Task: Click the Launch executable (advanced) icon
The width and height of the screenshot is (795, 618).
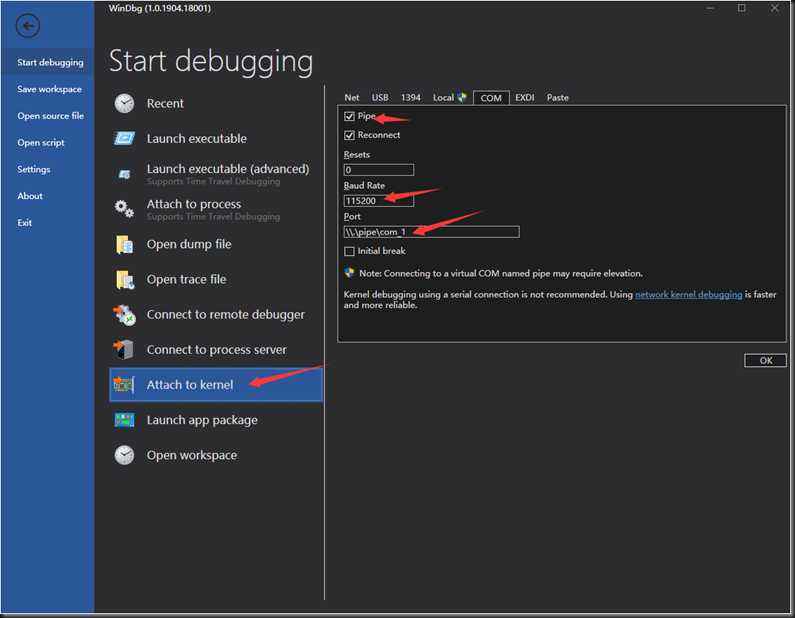Action: 124,174
